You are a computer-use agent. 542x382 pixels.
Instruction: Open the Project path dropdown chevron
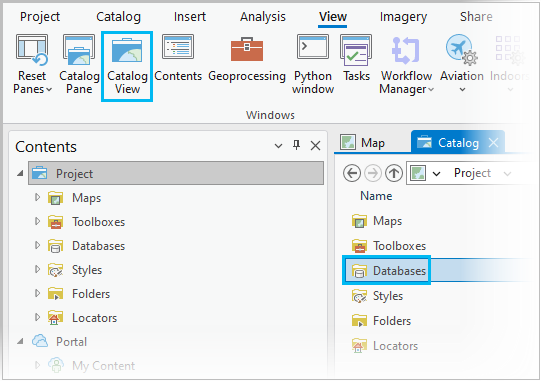coord(507,174)
